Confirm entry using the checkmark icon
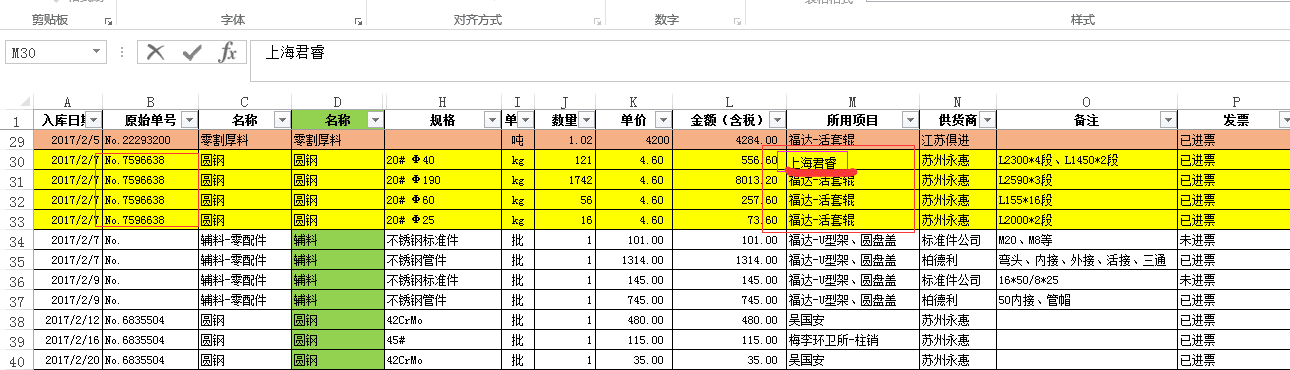This screenshot has height=370, width=1290. click(192, 53)
